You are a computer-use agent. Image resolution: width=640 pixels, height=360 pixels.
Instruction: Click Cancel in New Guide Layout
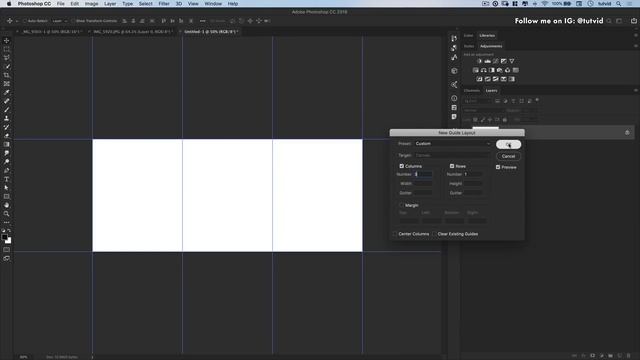pos(508,156)
